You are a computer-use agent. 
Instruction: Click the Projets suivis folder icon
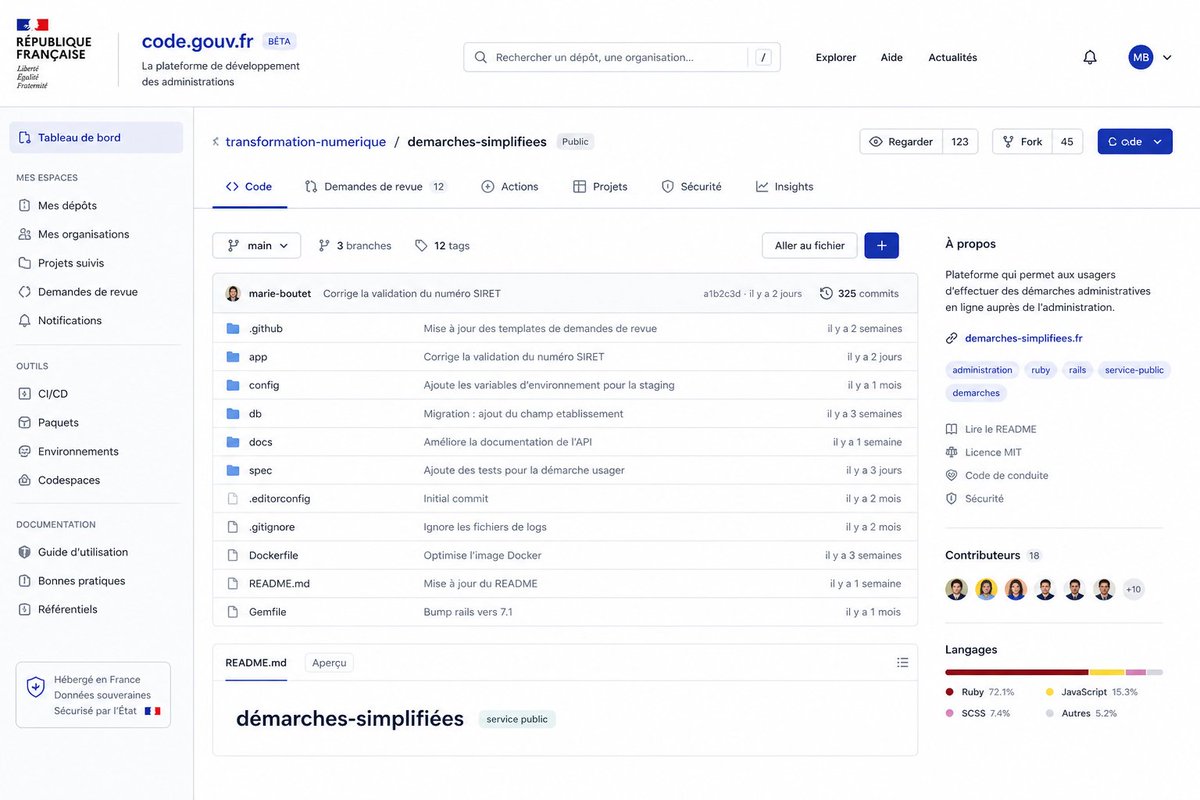point(25,263)
